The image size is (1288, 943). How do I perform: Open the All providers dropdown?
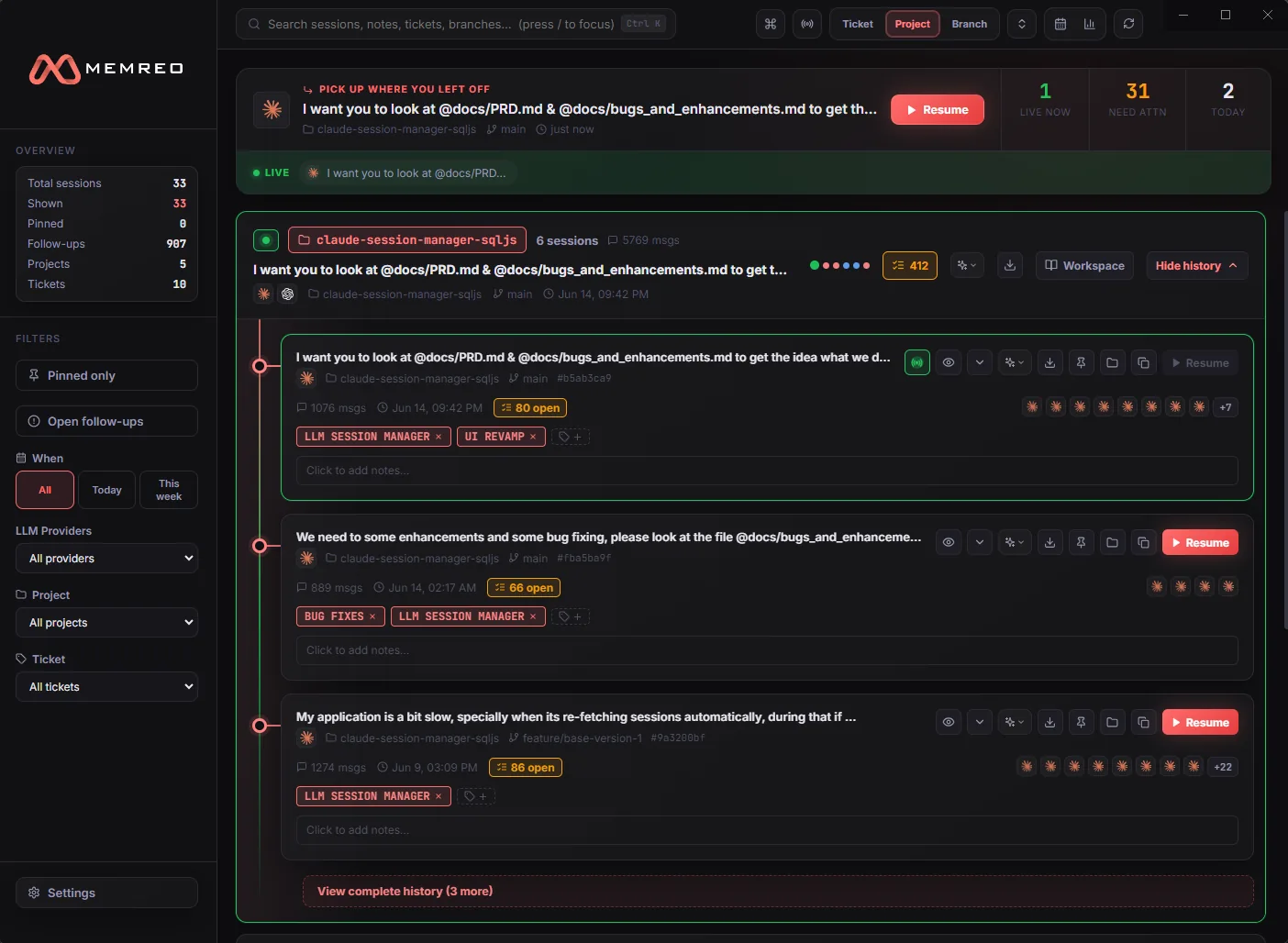click(106, 558)
